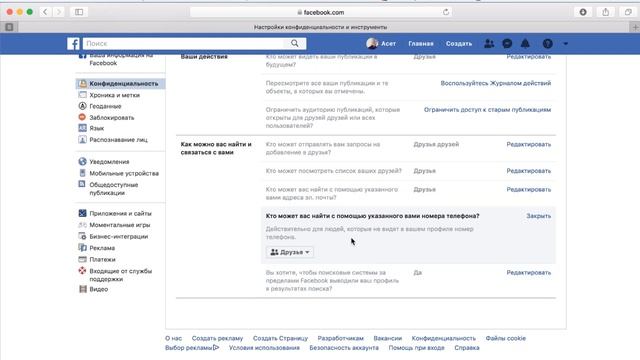640x360 pixels.
Task: Open Разработчикам footer link
Action: (x=341, y=338)
